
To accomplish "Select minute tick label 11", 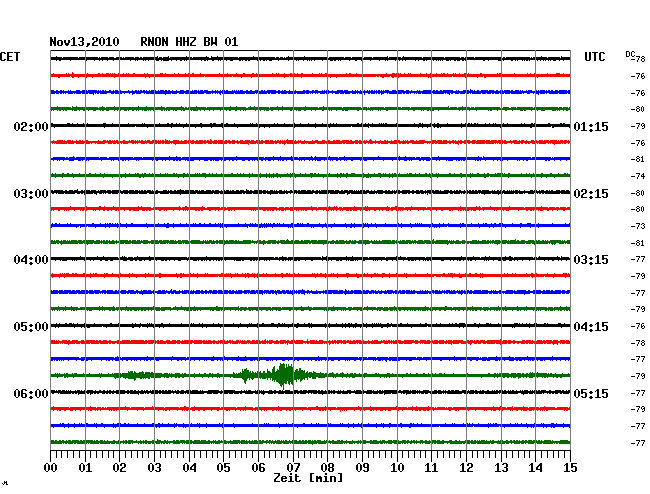I will click(431, 468).
